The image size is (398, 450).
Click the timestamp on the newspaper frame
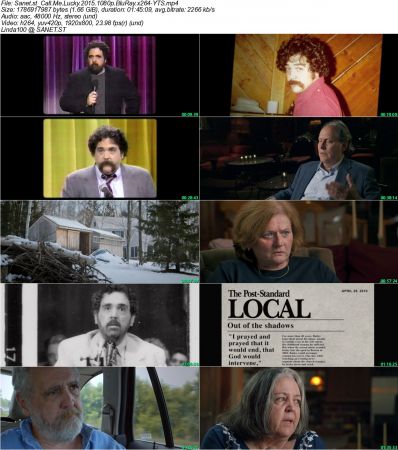pyautogui.click(x=389, y=364)
